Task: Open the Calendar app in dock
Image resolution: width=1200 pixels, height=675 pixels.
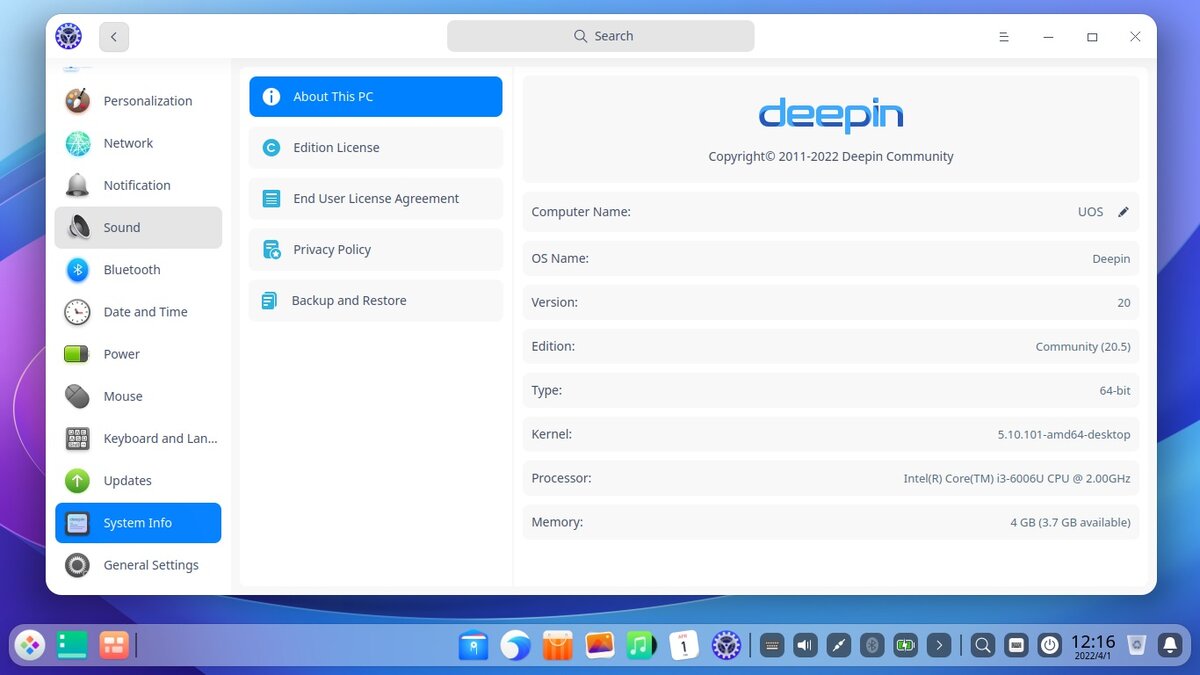Action: tap(683, 646)
